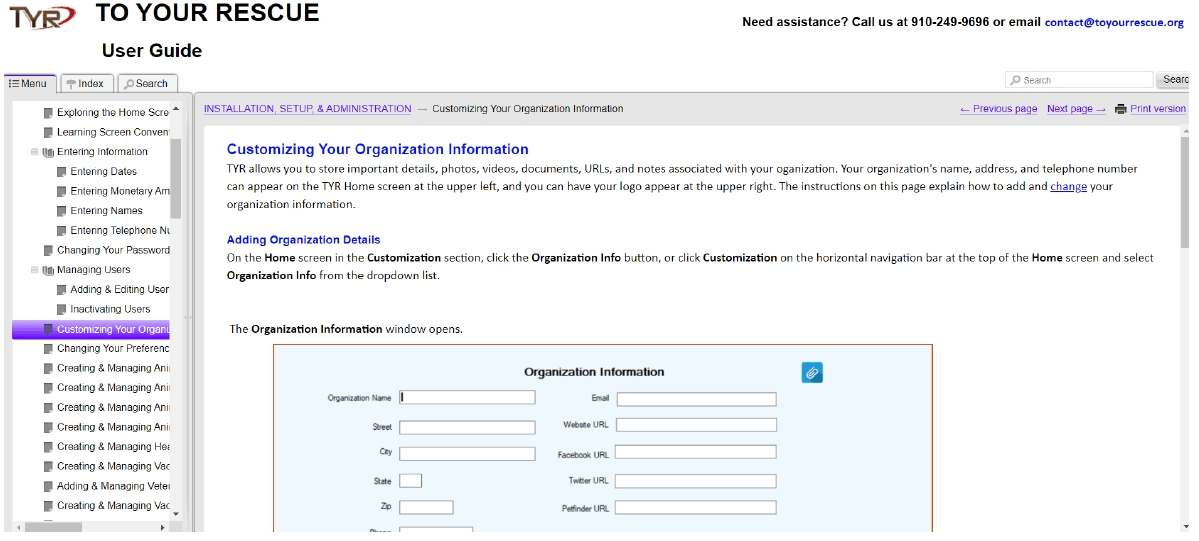Viewport: 1199px width, 541px height.
Task: Click the paperclip attachment icon in Organization Information
Action: [x=812, y=373]
